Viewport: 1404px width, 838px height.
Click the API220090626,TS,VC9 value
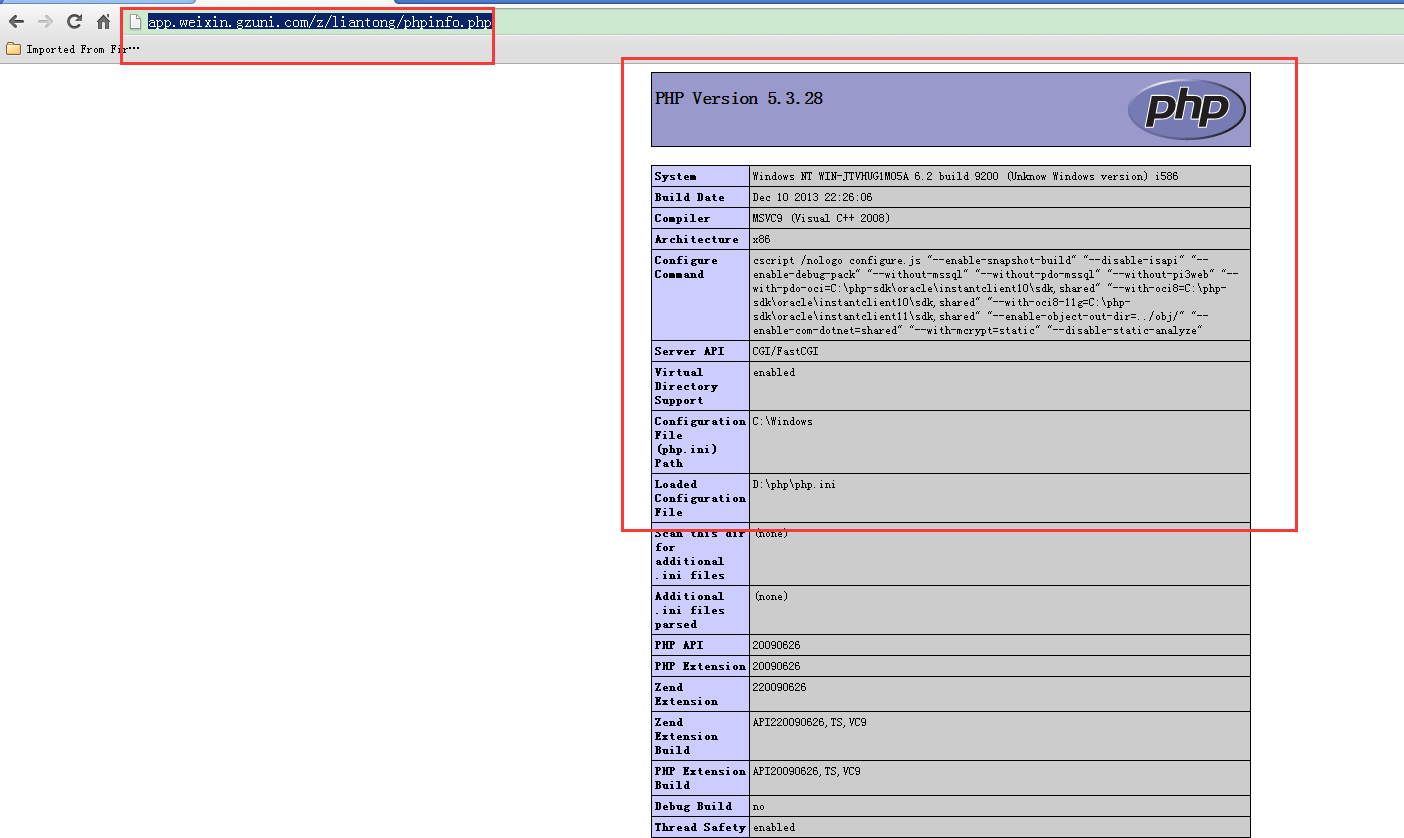pos(809,722)
